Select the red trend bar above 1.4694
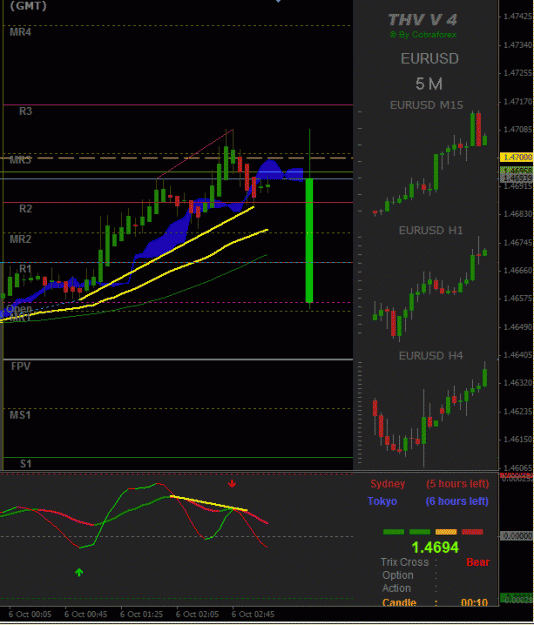Screen dimensions: 534x625 click(472, 532)
